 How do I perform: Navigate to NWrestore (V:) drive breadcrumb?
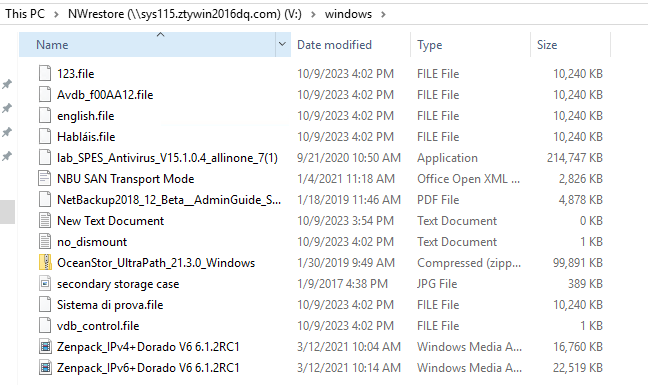[x=185, y=14]
